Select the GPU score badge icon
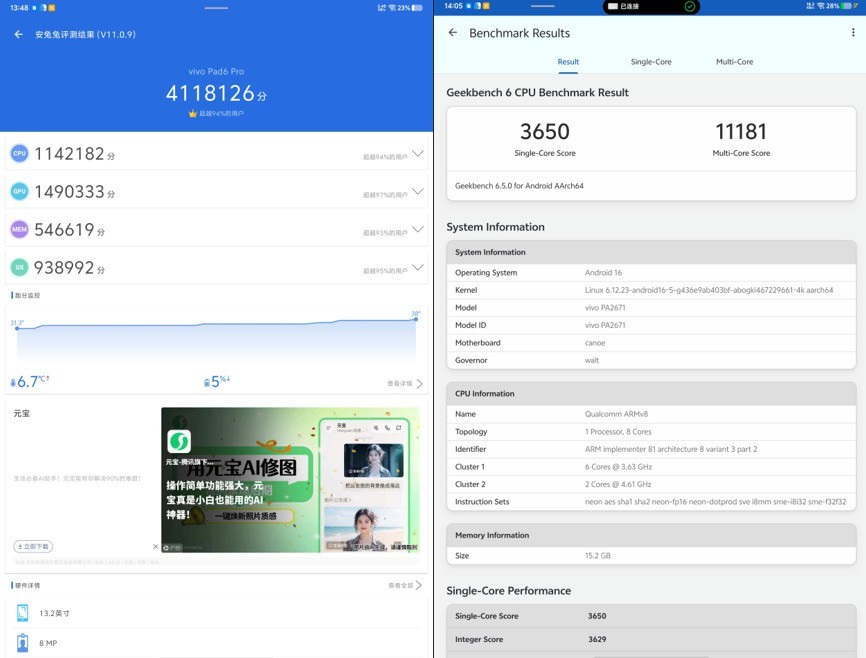The height and width of the screenshot is (658, 866). [x=17, y=191]
